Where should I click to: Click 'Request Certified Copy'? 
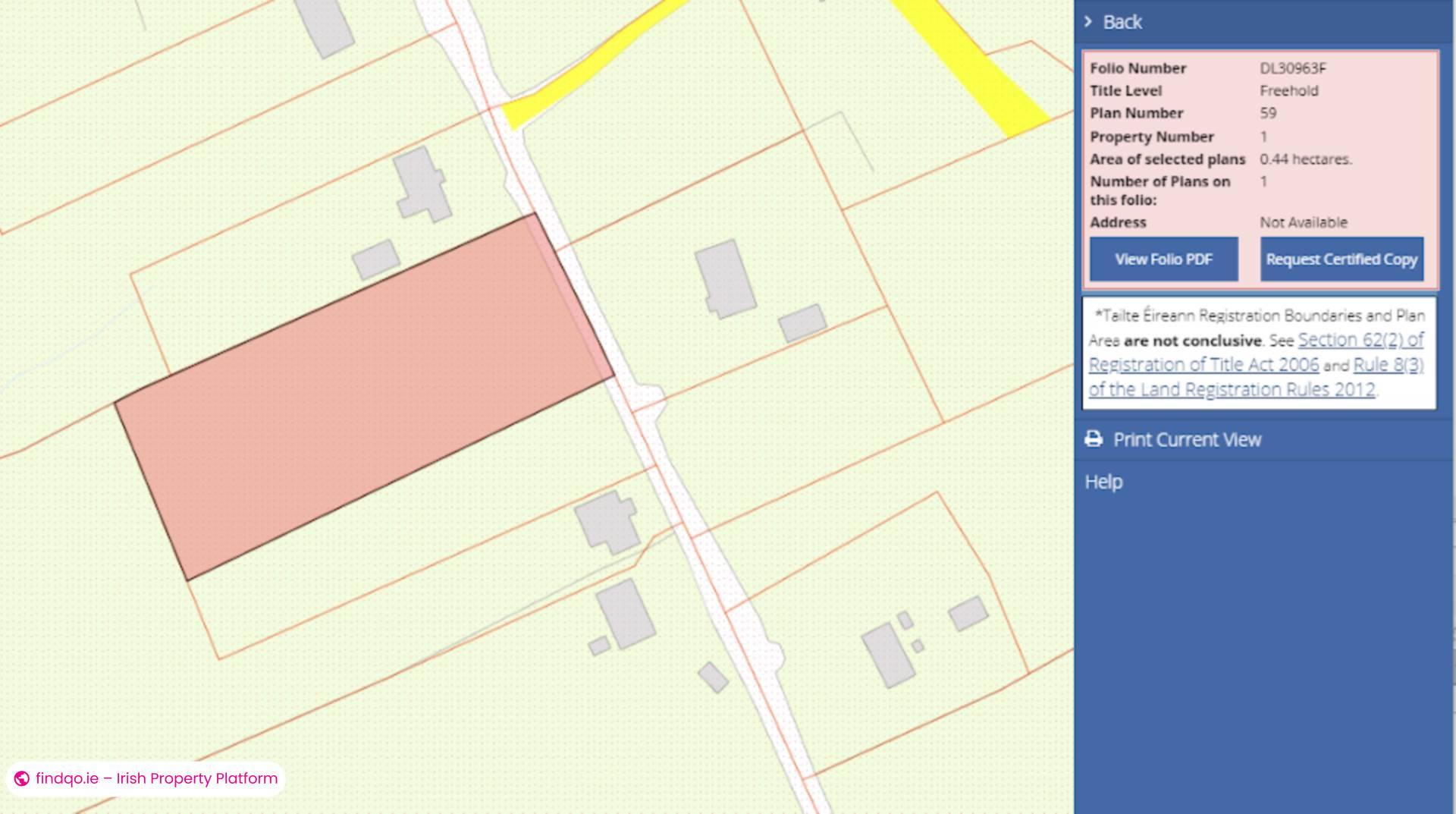pyautogui.click(x=1341, y=259)
